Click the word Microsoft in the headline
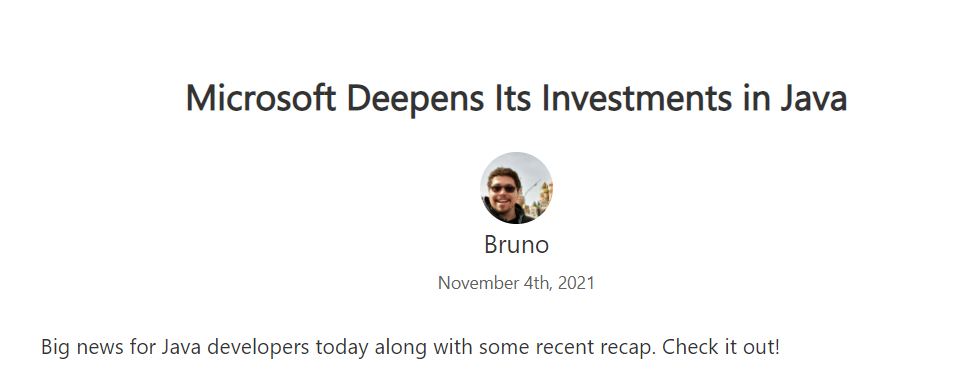 pos(261,97)
